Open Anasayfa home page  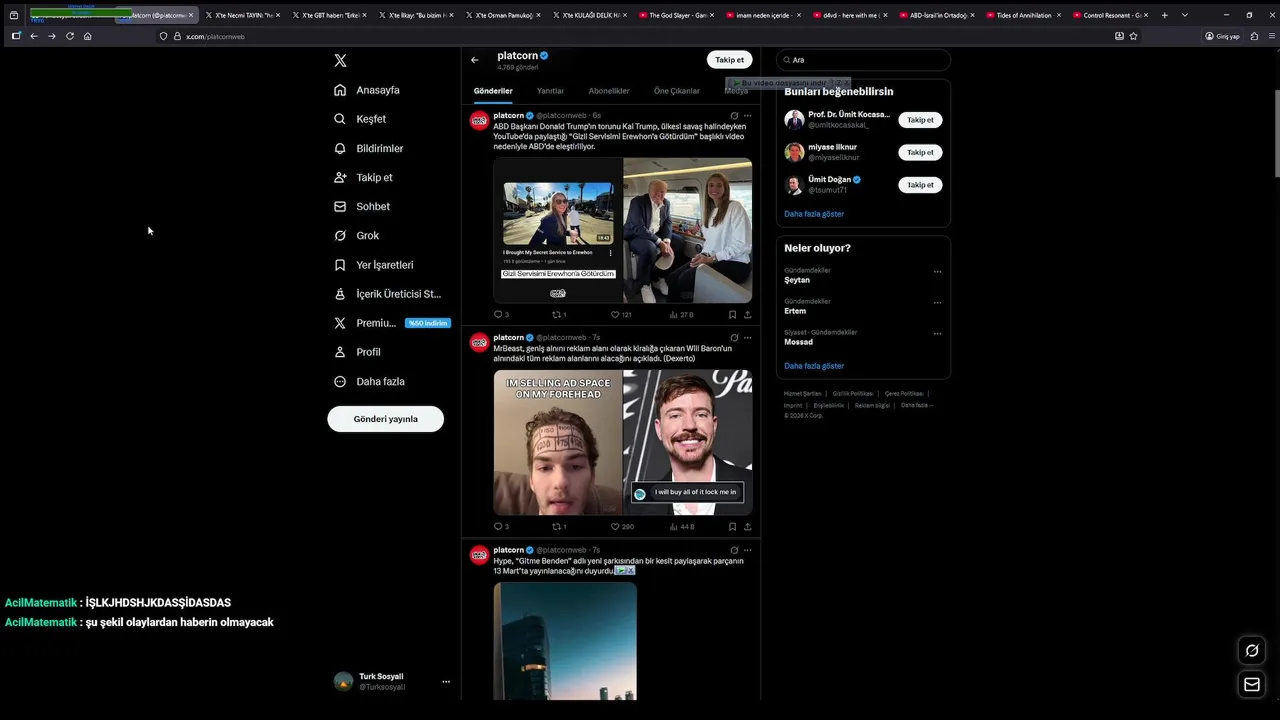(367, 90)
